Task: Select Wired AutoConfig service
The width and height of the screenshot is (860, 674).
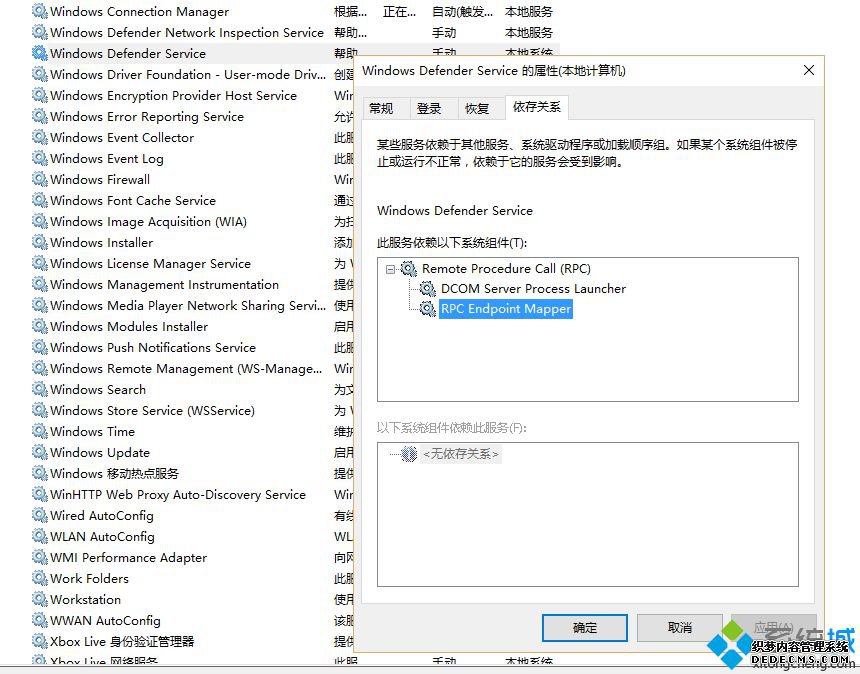Action: pyautogui.click(x=101, y=516)
